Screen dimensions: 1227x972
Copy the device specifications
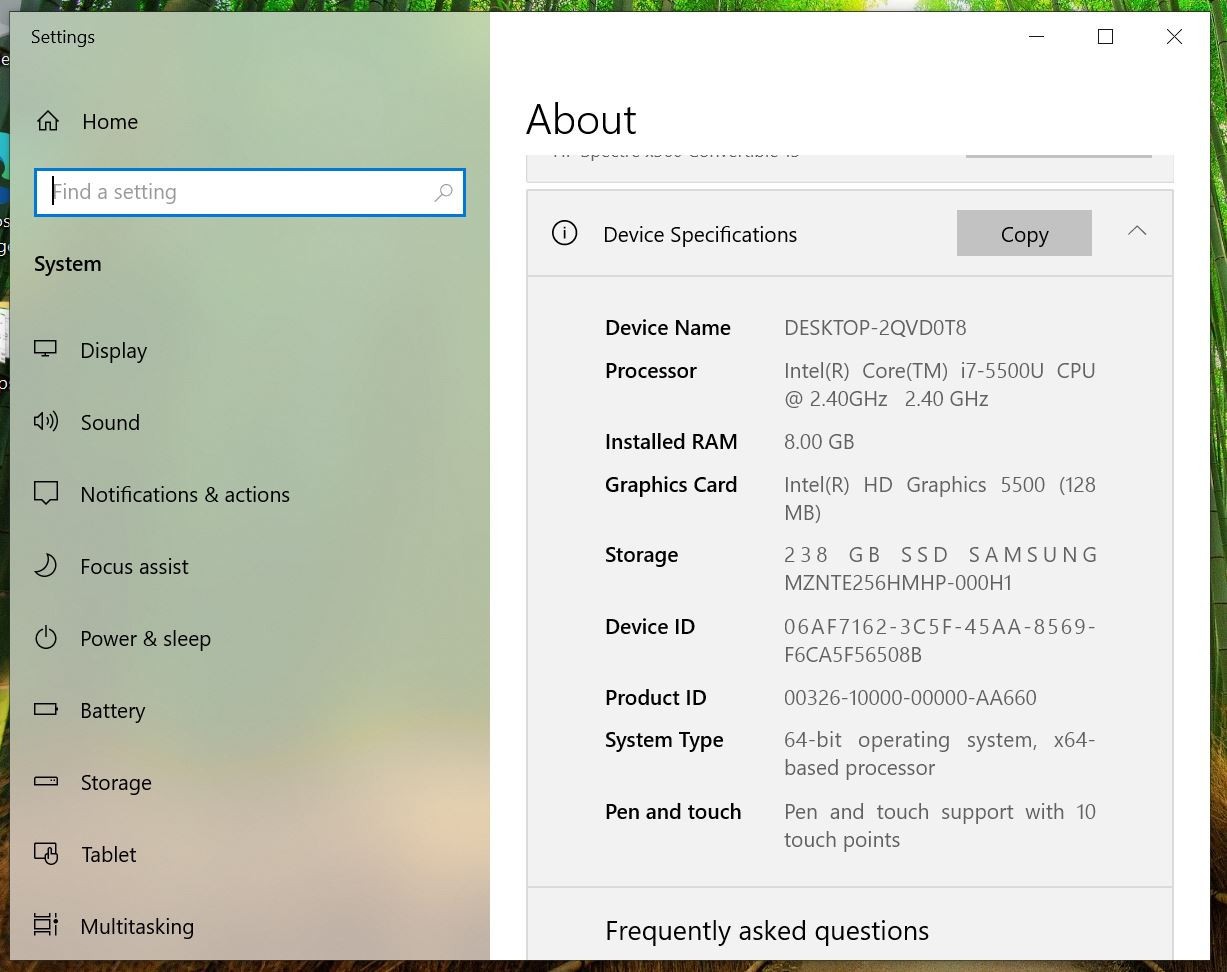1024,233
